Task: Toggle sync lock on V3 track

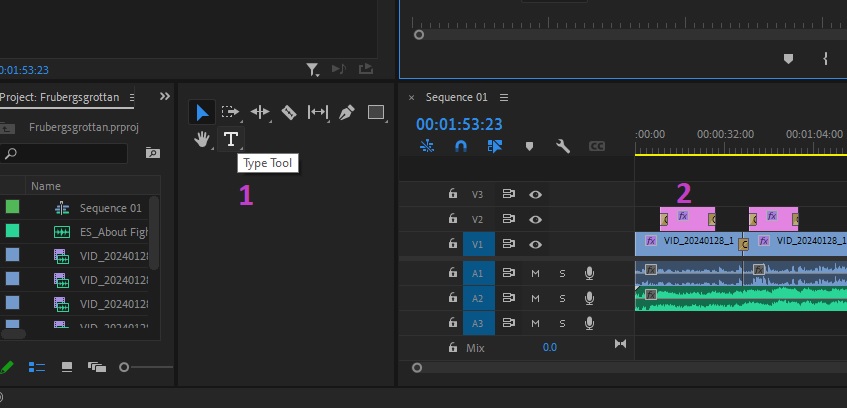Action: tap(508, 194)
